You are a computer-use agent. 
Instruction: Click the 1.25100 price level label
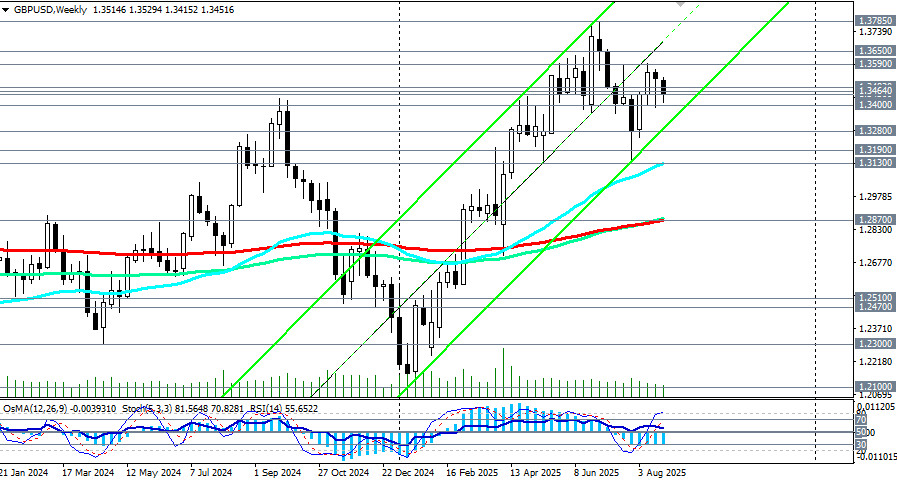875,297
